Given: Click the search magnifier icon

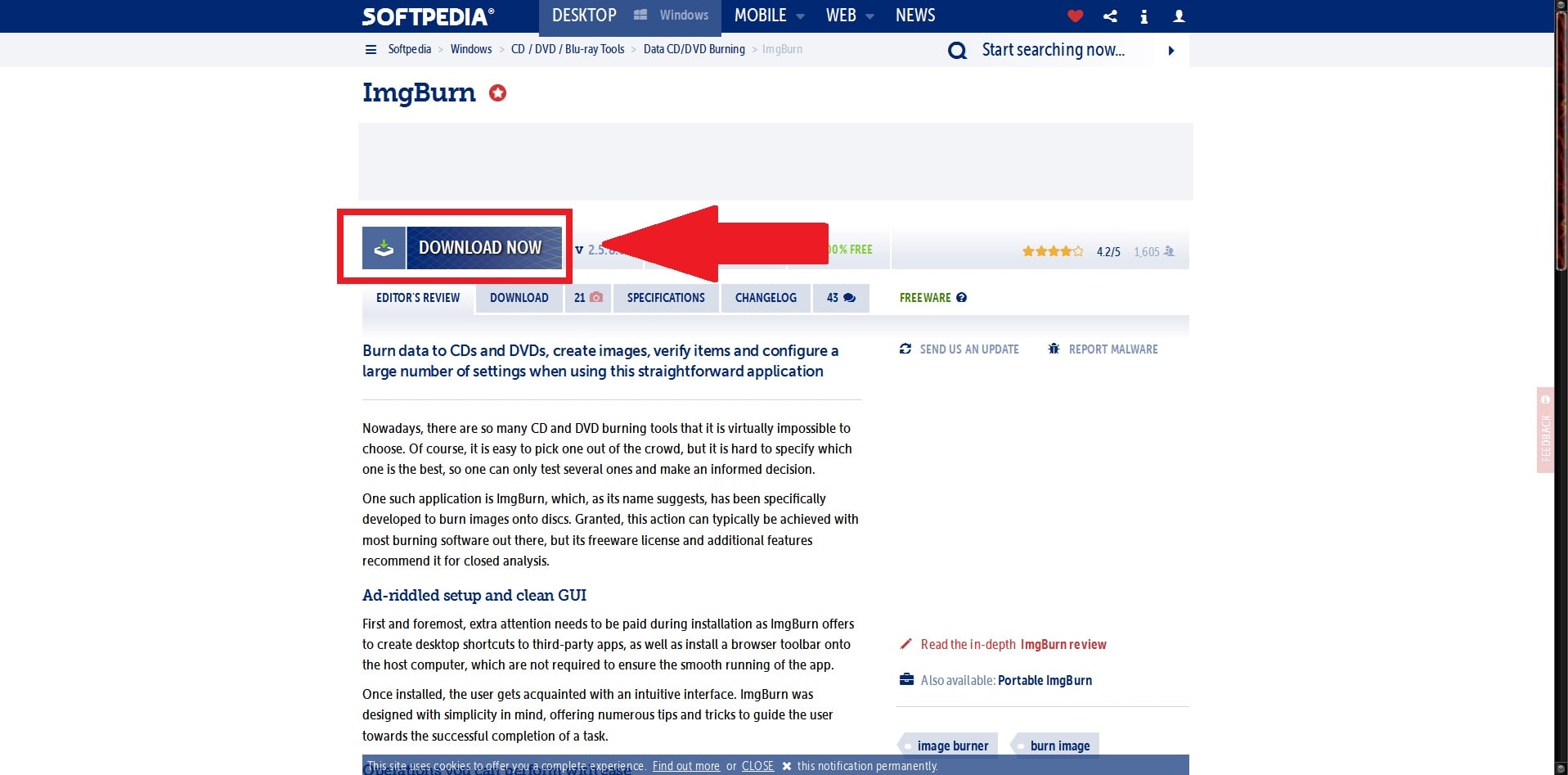Looking at the screenshot, I should [956, 51].
